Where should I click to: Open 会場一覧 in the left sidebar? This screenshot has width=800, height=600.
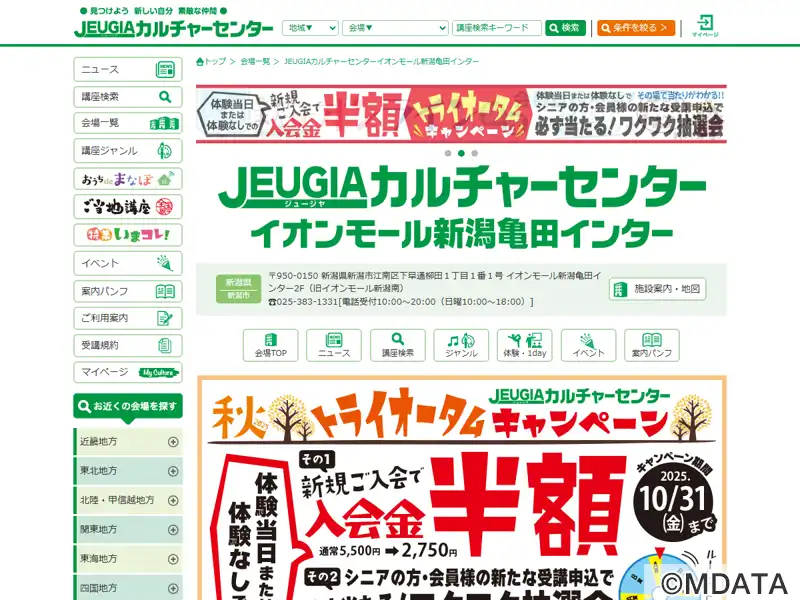(128, 123)
